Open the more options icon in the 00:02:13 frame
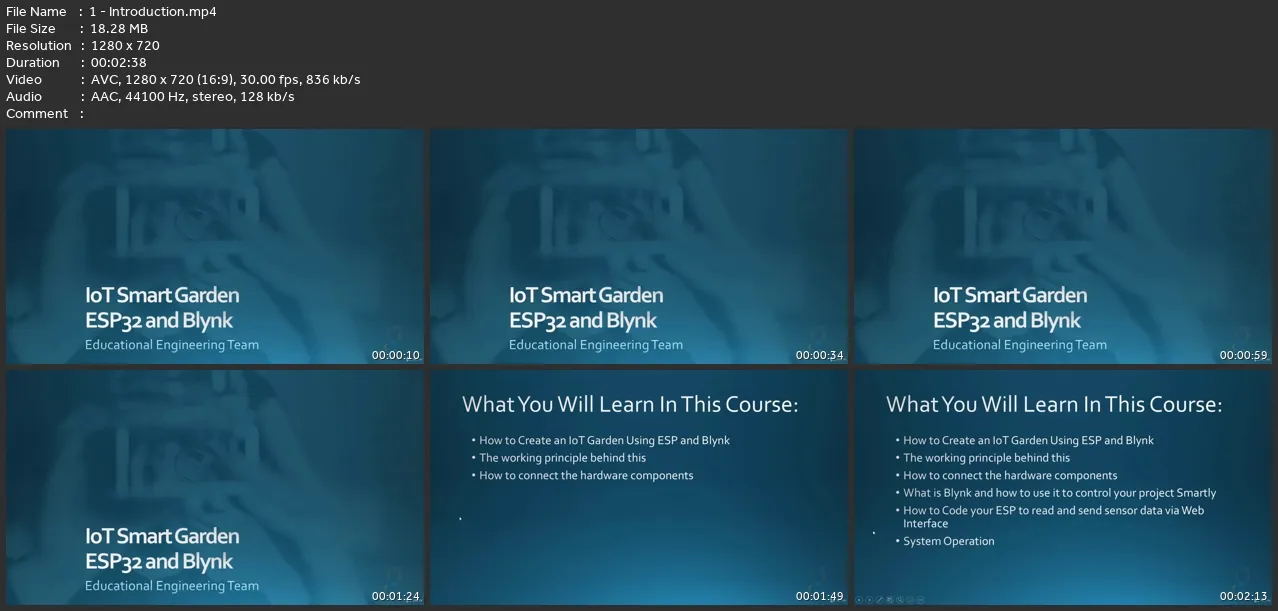 921,600
